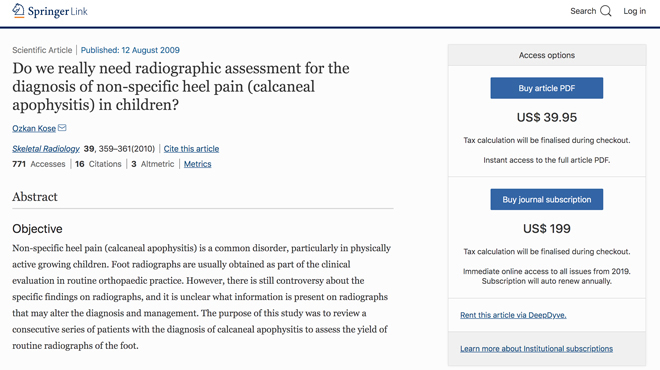Click the SpringerLink horse logo icon

18,11
